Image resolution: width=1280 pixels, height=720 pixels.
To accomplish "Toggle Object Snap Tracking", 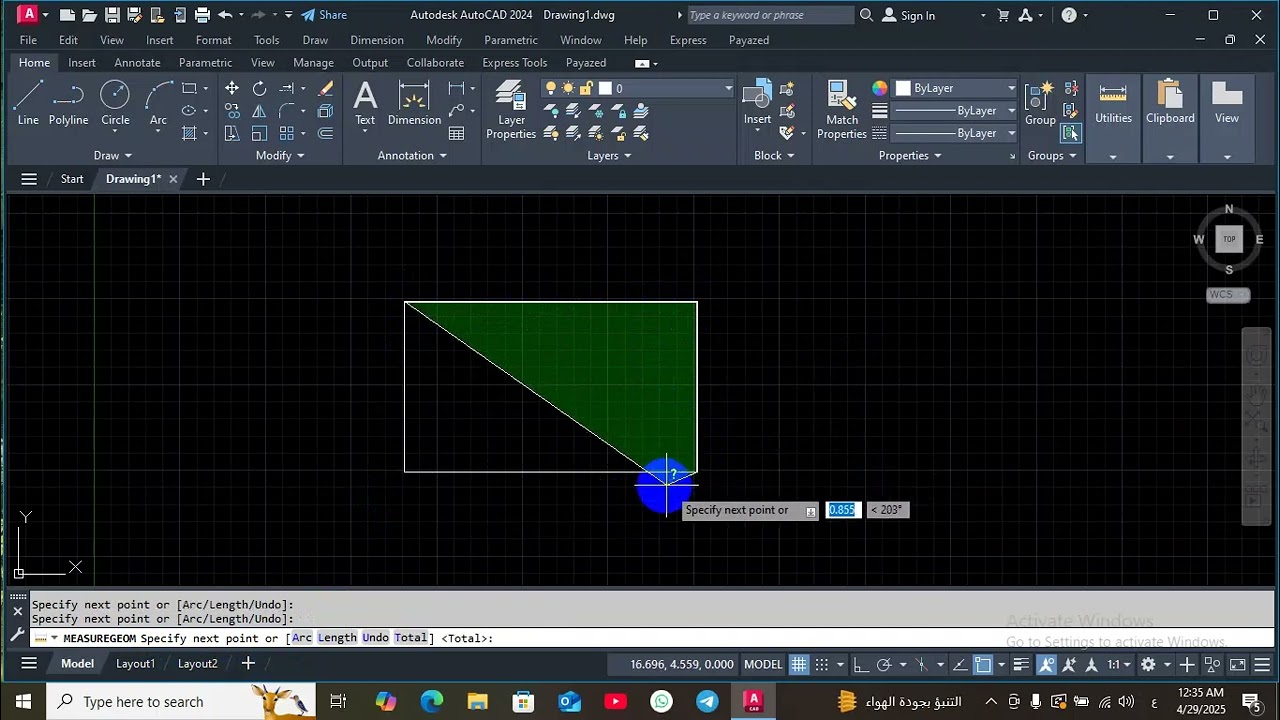I will coord(960,664).
